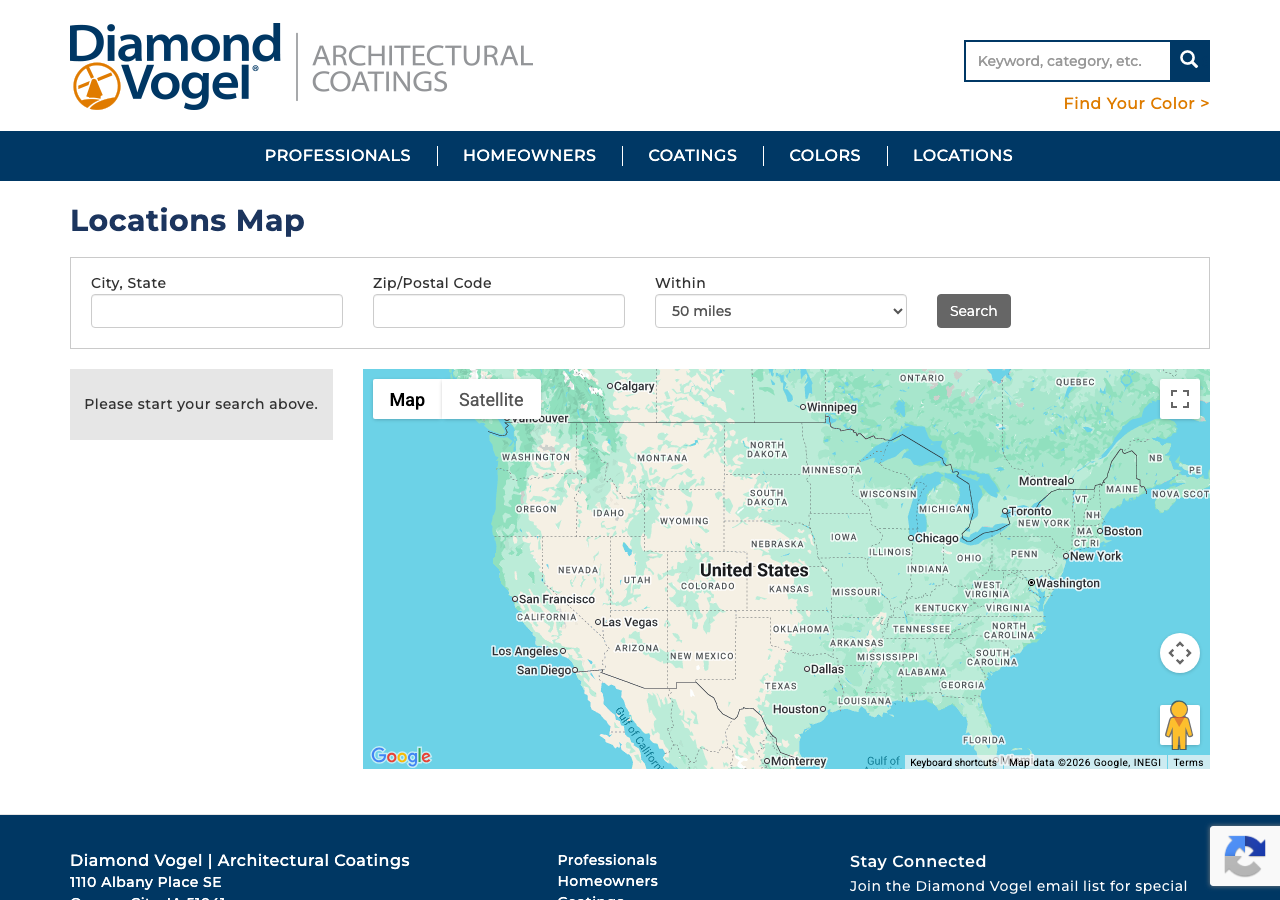The height and width of the screenshot is (900, 1280).
Task: Click the Las Vegas map label
Action: pyautogui.click(x=630, y=622)
